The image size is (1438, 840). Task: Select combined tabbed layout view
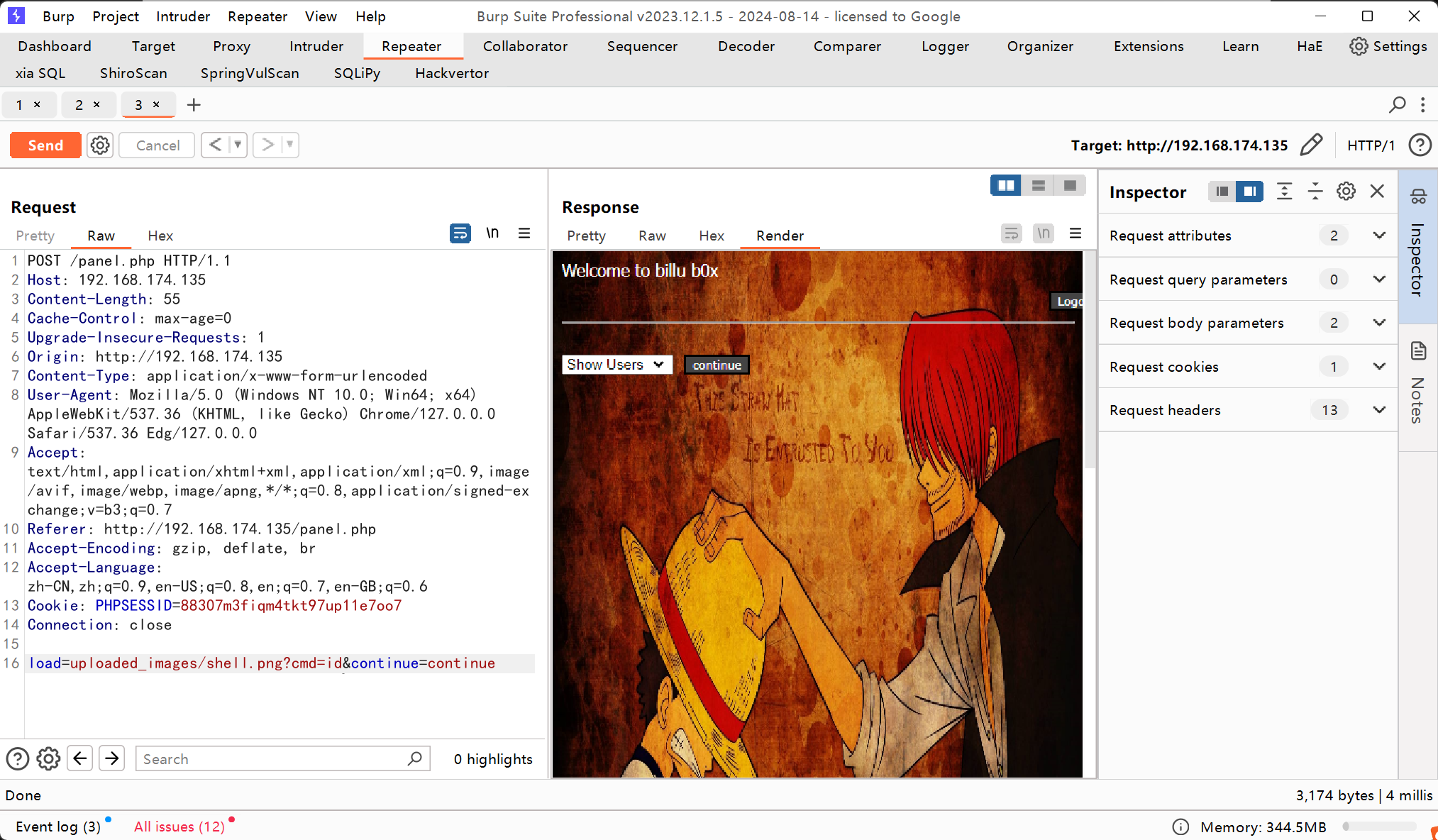[1070, 185]
